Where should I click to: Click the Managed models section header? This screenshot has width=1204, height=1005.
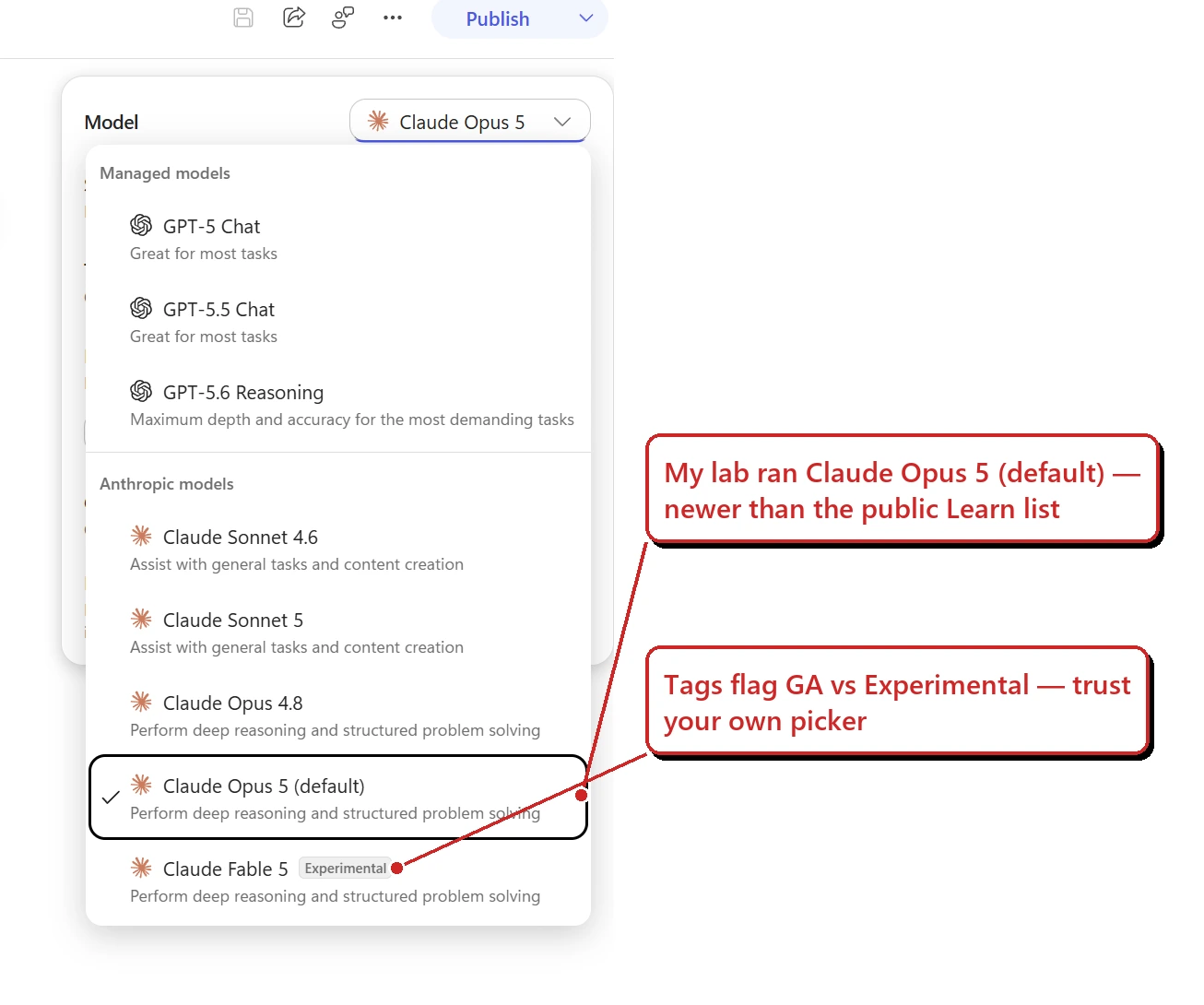tap(165, 173)
